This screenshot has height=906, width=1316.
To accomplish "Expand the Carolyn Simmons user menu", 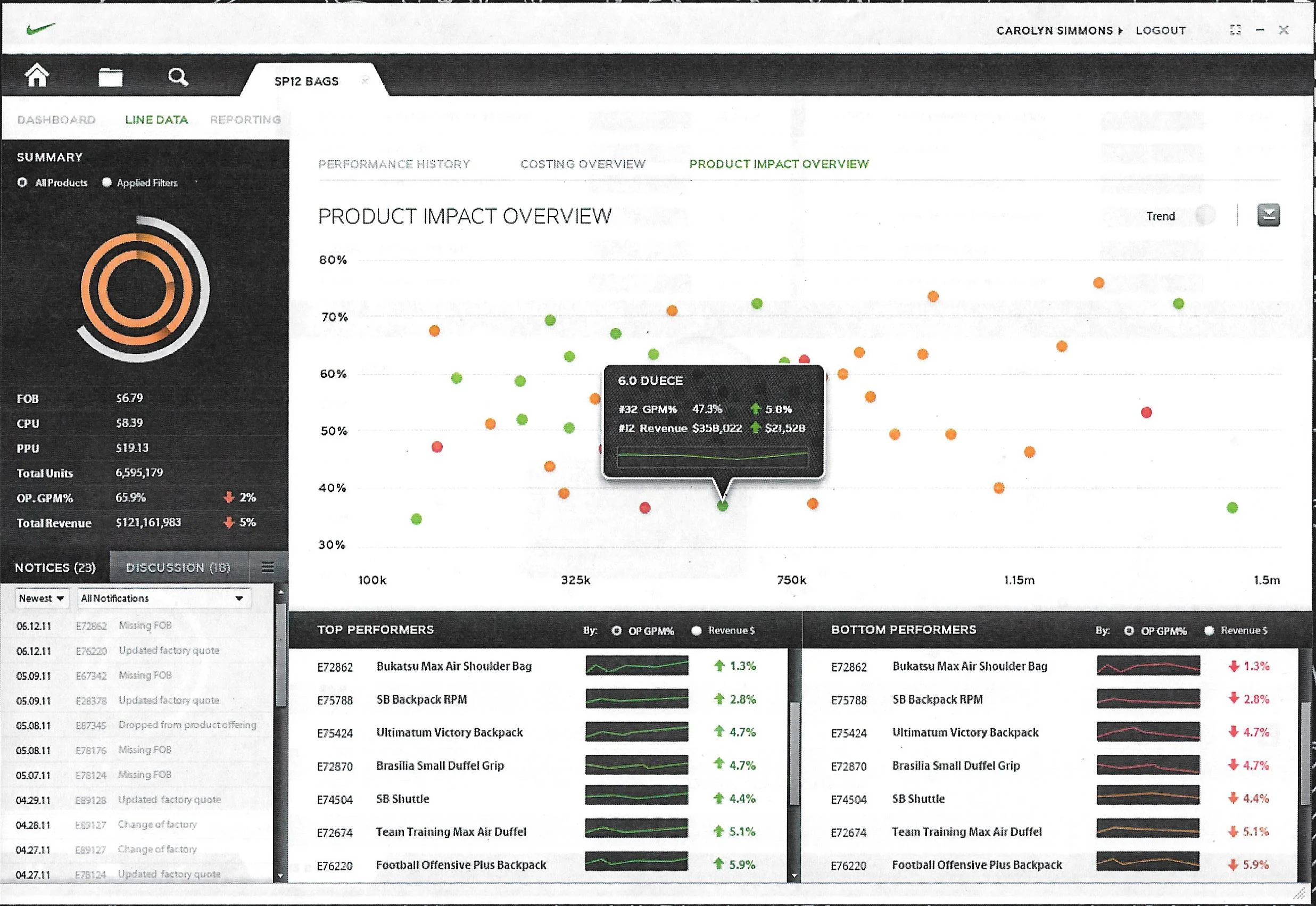I will pyautogui.click(x=1059, y=31).
